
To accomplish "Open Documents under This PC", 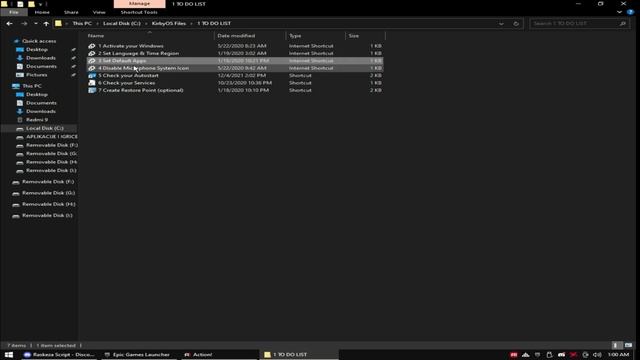I will coord(41,103).
